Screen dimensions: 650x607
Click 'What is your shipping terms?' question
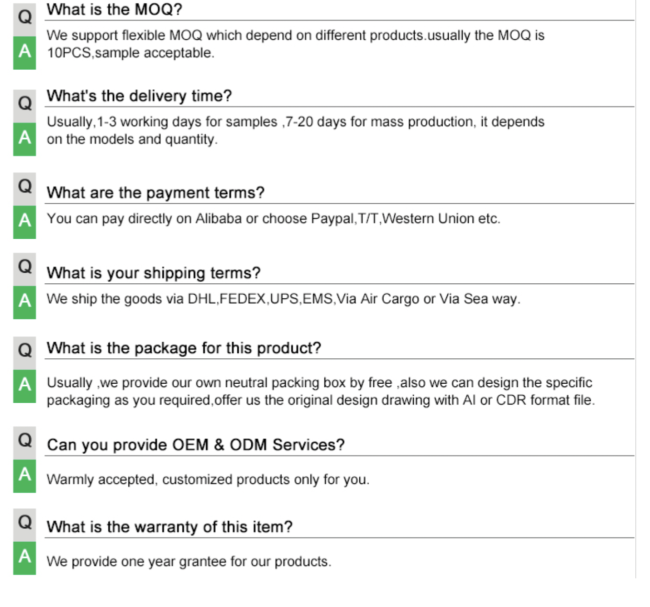[x=154, y=273]
